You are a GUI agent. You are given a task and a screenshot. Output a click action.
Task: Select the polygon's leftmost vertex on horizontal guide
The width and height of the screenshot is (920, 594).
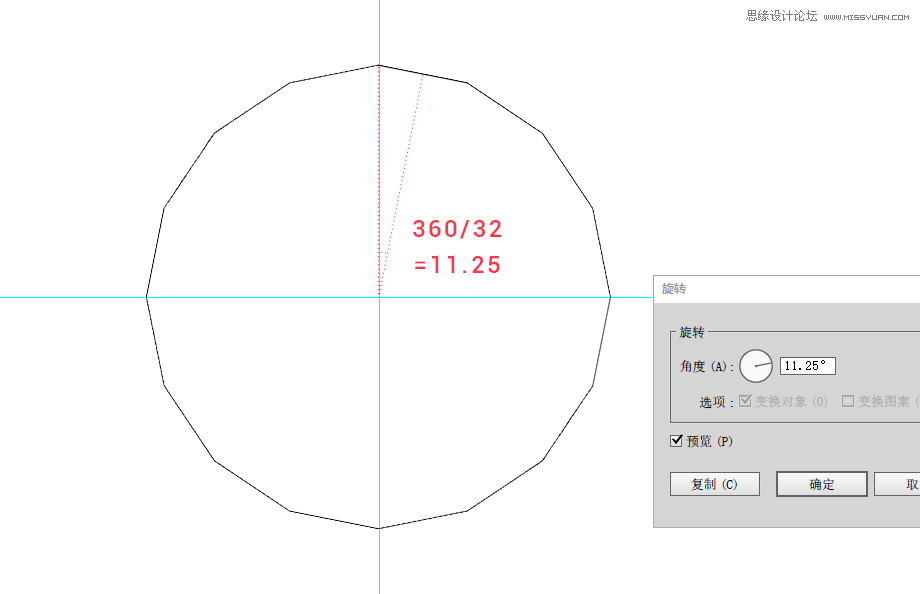[147, 297]
